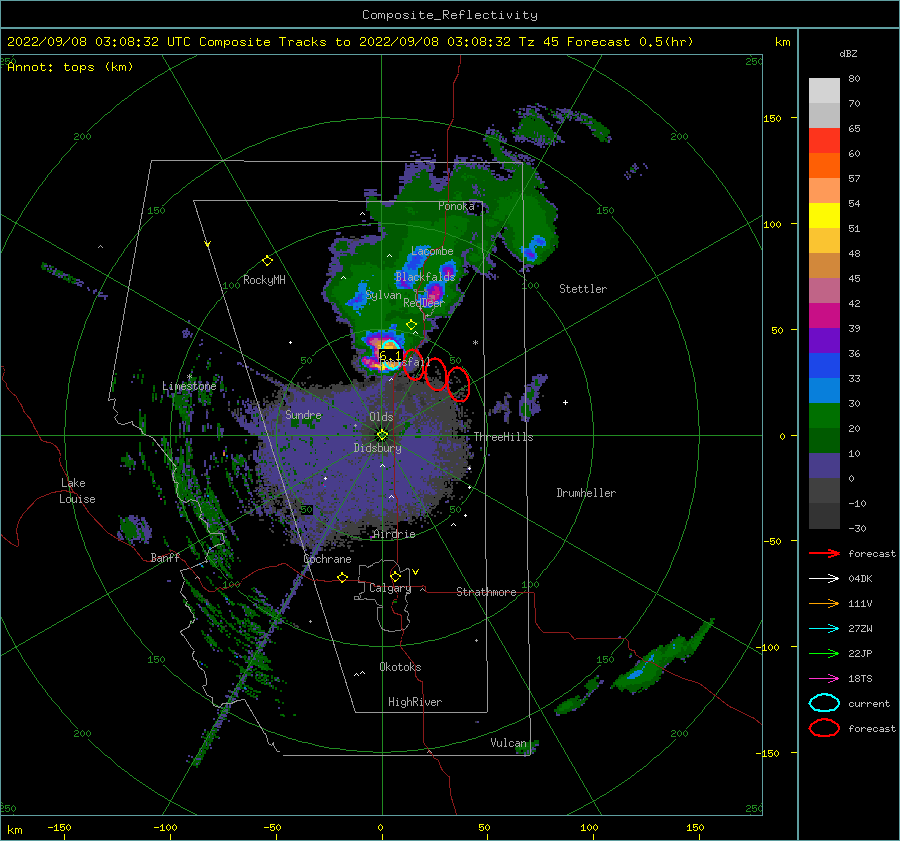Select the magenta 18TS arrow legend icon

point(824,679)
